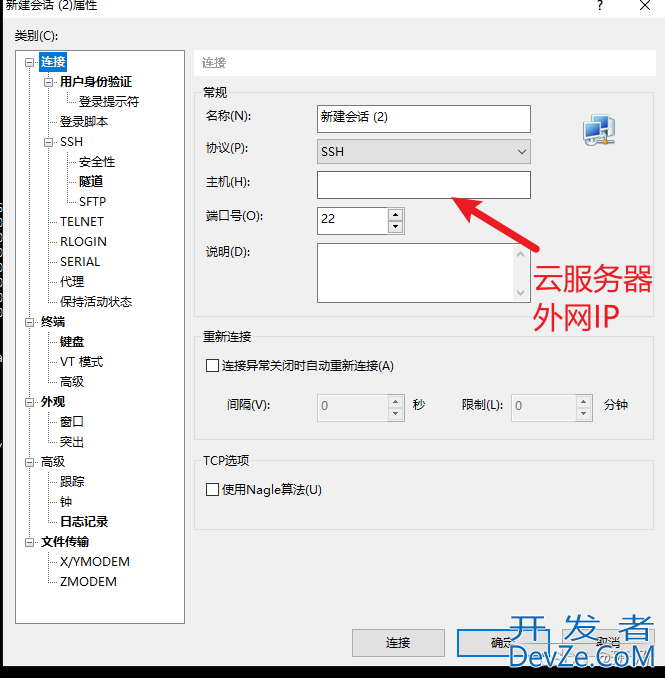Close the session properties dialog

point(645,6)
